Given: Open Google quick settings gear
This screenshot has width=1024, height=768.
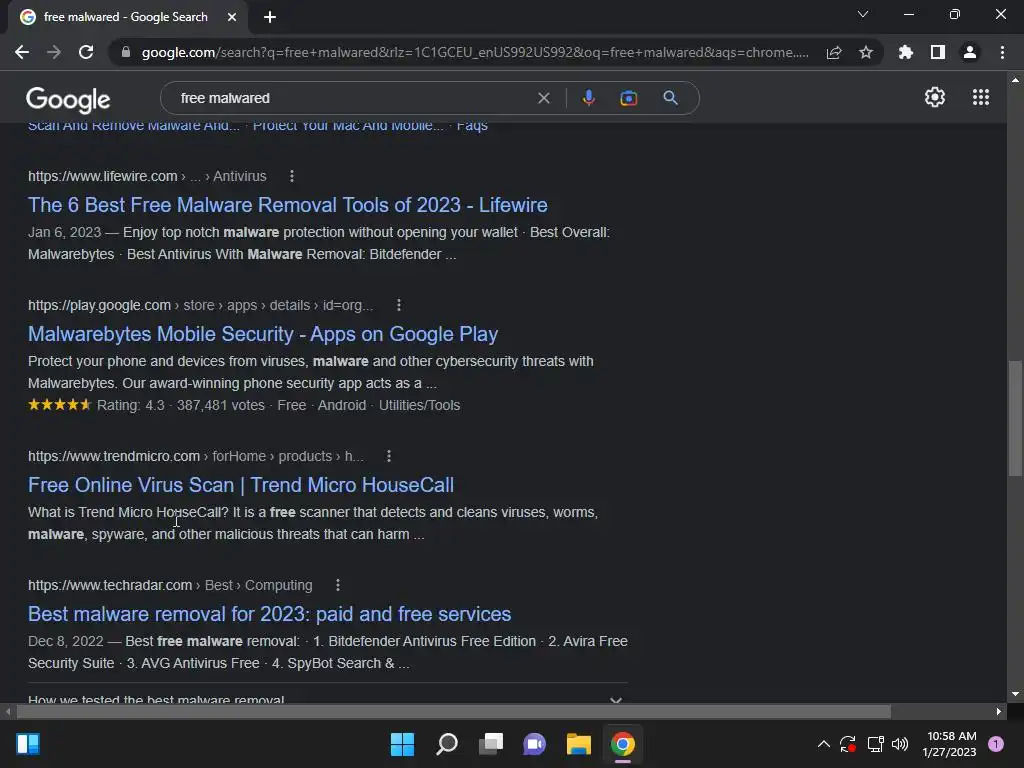Looking at the screenshot, I should tap(935, 97).
